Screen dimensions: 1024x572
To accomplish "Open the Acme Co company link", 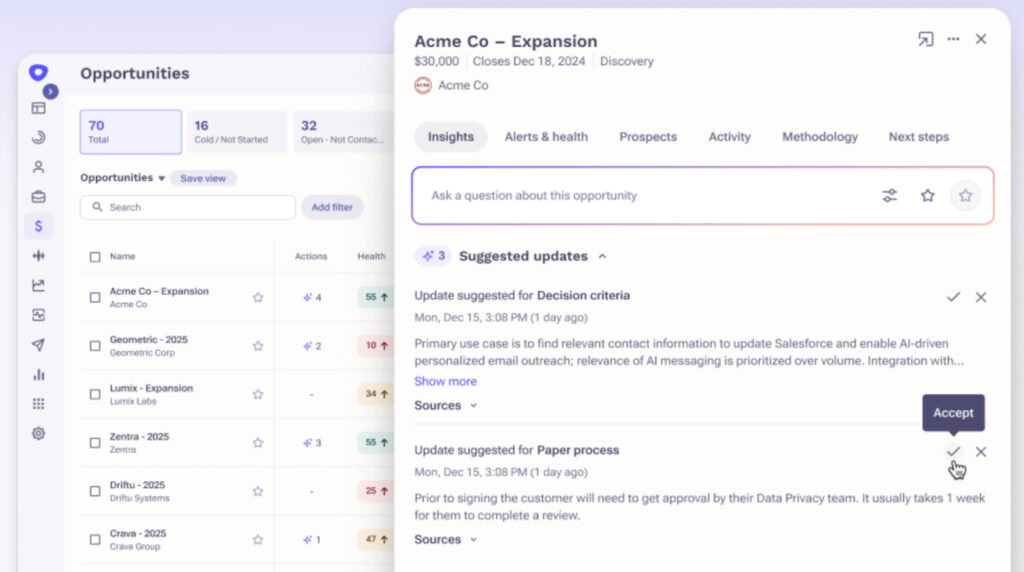I will [451, 86].
